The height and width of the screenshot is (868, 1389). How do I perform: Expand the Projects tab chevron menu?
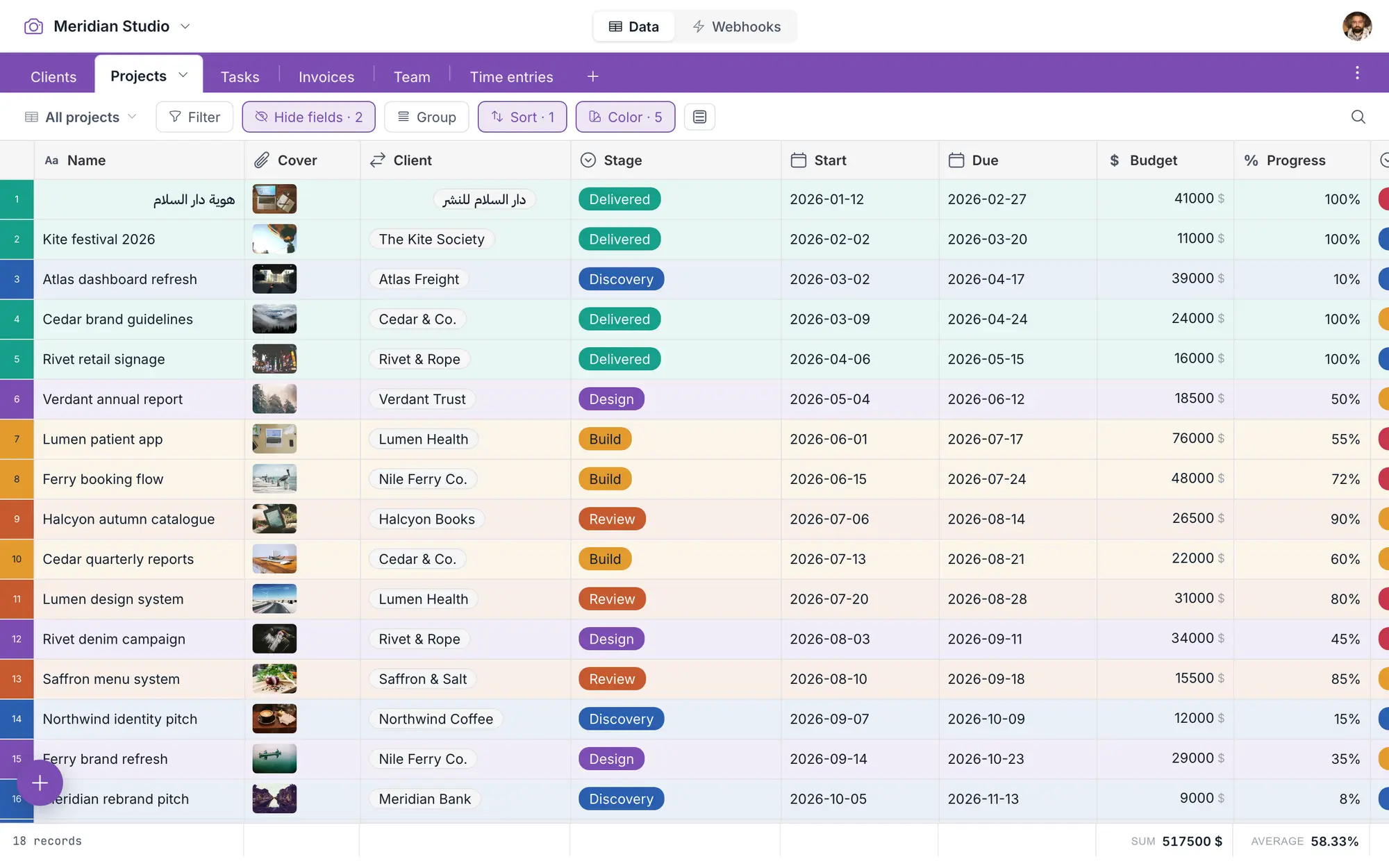(x=183, y=75)
